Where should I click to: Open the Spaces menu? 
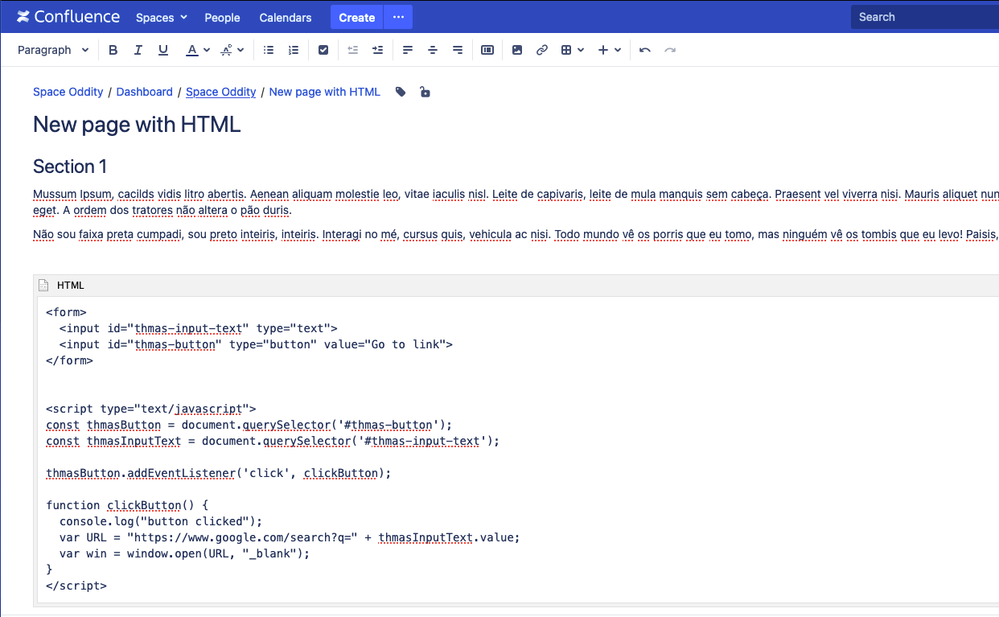coord(160,16)
